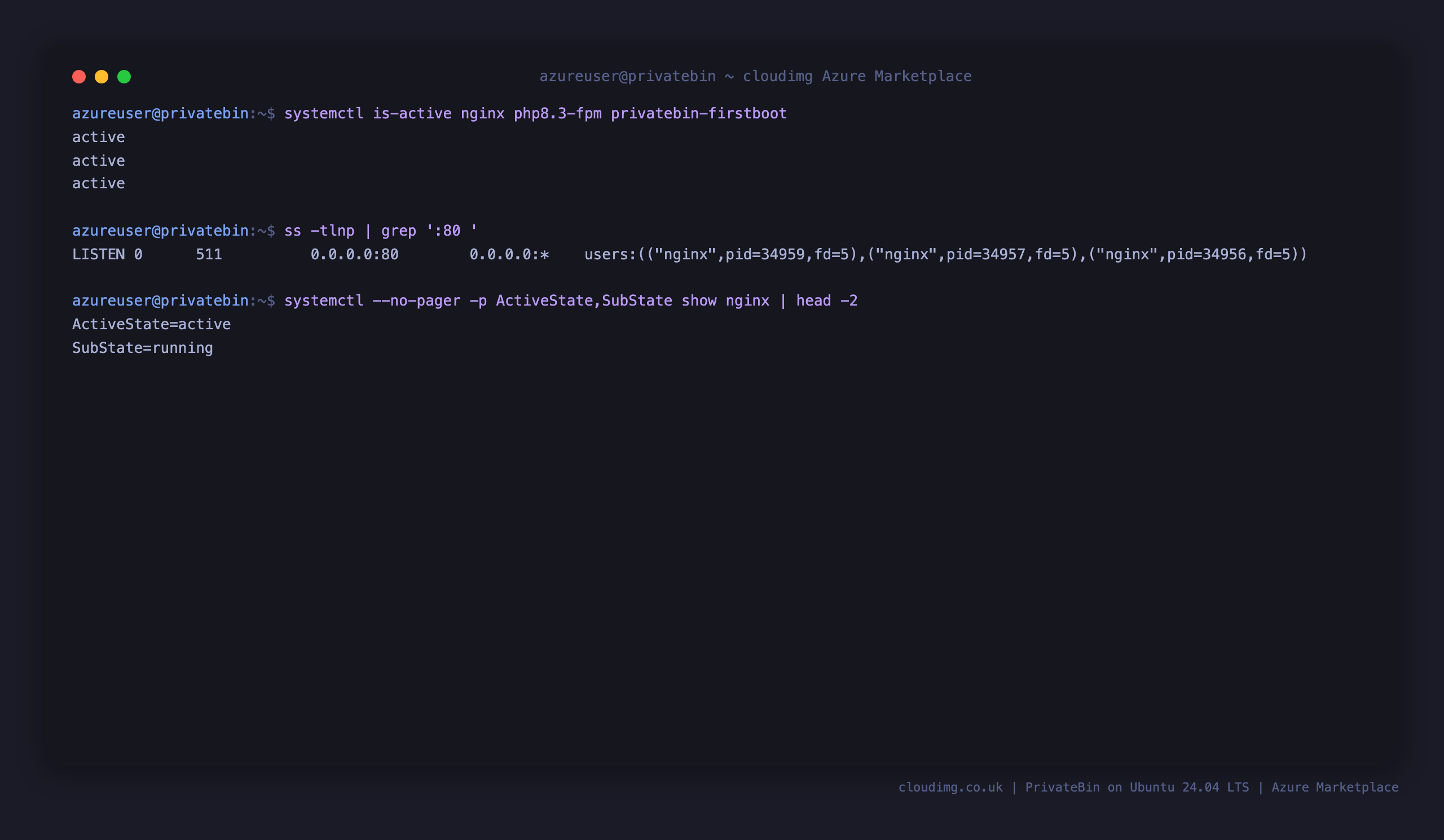
Task: Click the 'systemctl is-active nginx php8.3-fpm privatebin-firstboot' command
Action: [x=535, y=113]
